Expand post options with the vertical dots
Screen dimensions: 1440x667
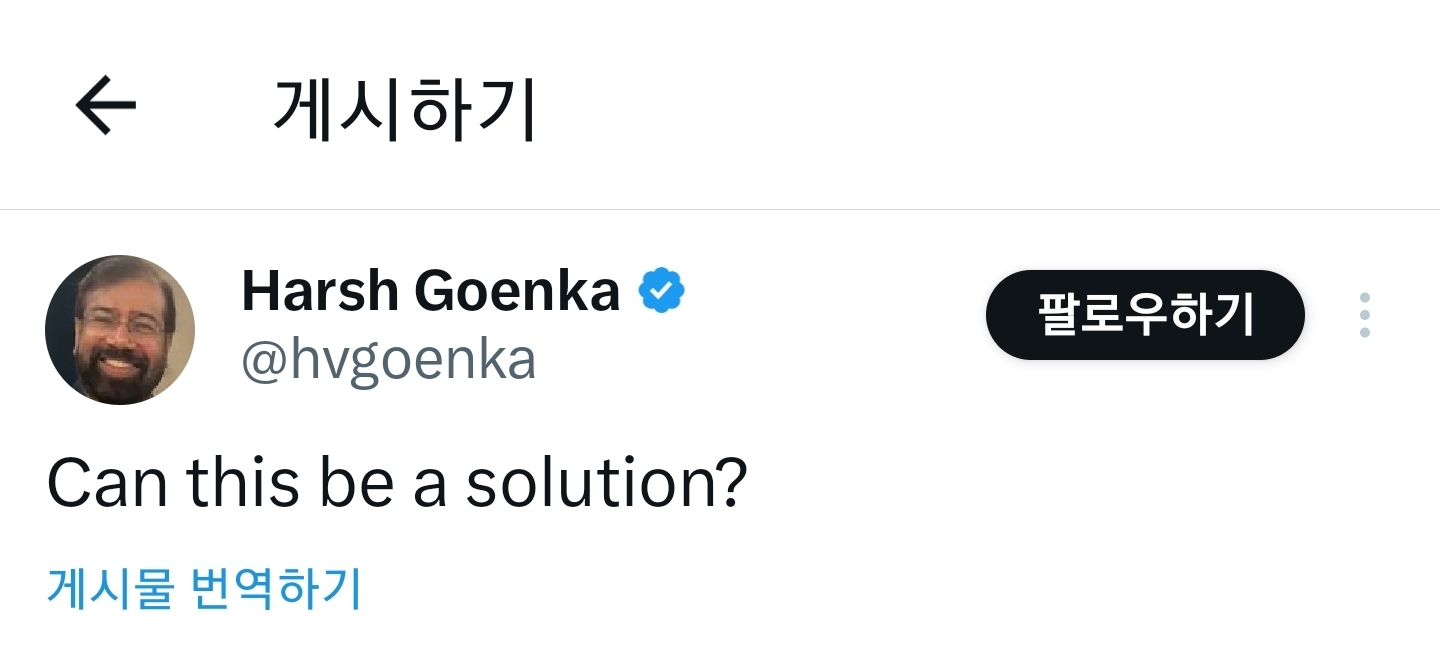point(1365,315)
